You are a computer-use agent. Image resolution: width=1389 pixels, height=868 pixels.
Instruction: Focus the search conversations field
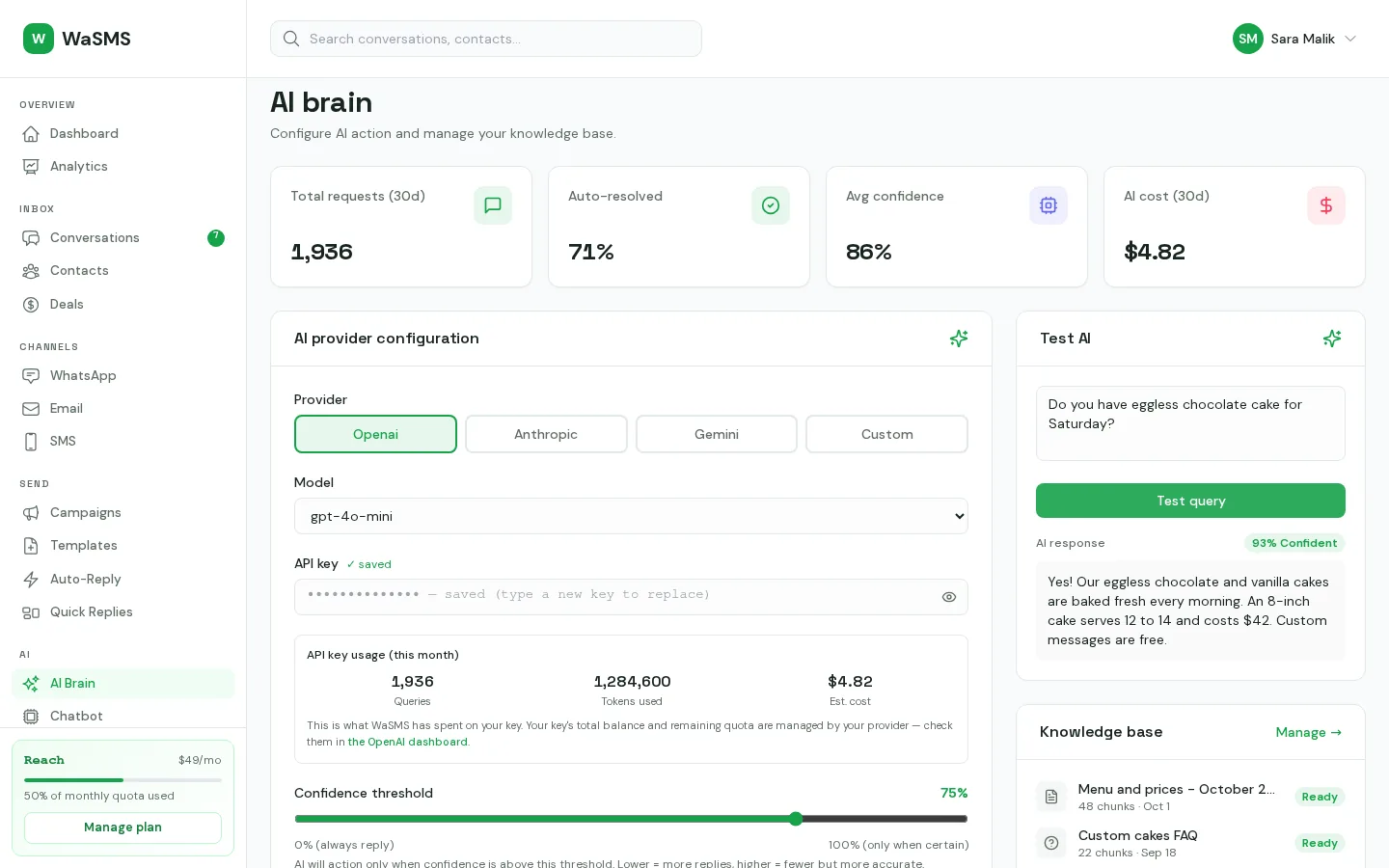[x=486, y=39]
